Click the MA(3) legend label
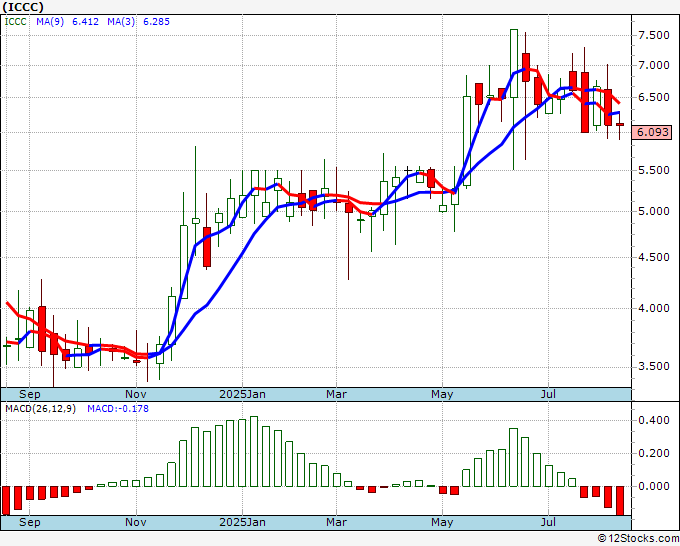Screen dimensions: 680x546 coord(121,22)
